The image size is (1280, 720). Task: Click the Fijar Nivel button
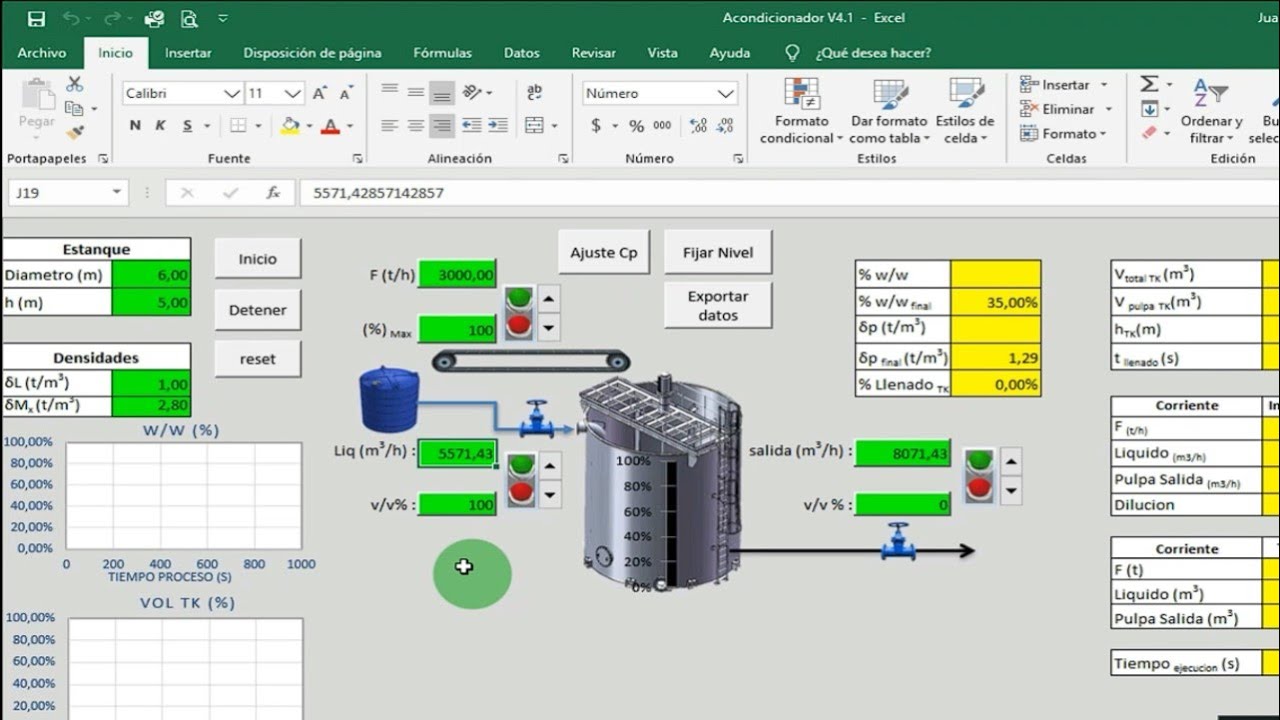click(x=718, y=253)
